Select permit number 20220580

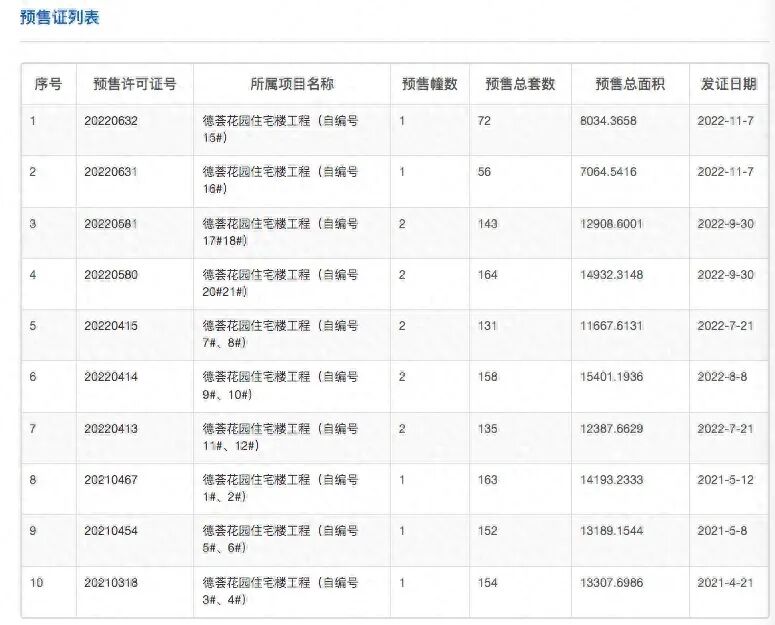pyautogui.click(x=111, y=275)
